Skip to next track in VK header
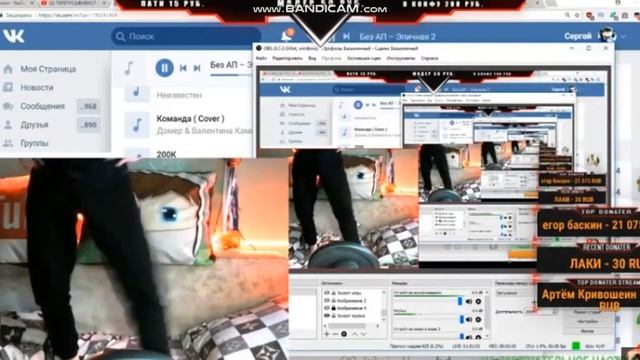The image size is (640, 360). pos(347,36)
